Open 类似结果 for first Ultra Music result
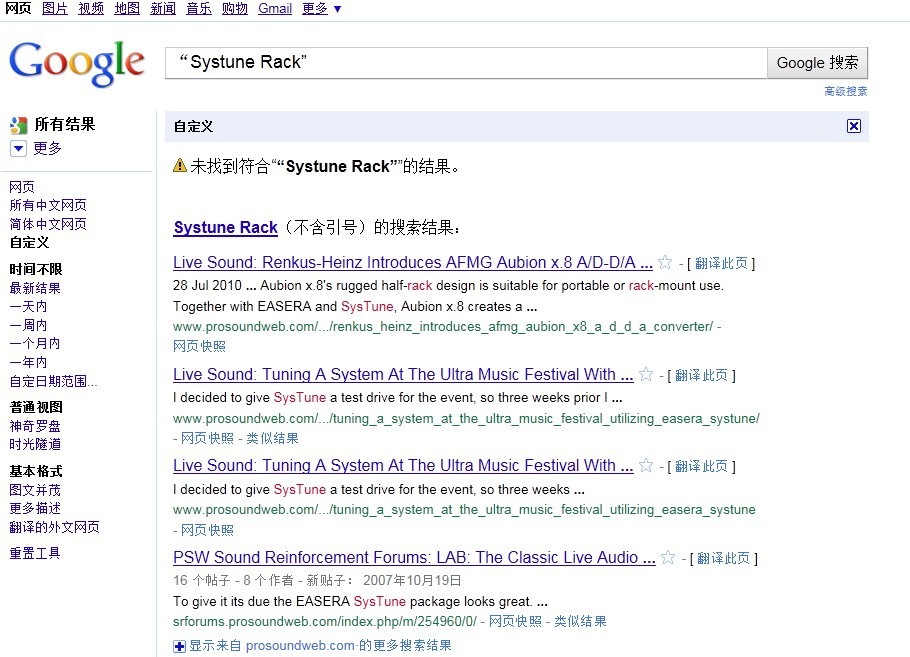 click(x=272, y=438)
